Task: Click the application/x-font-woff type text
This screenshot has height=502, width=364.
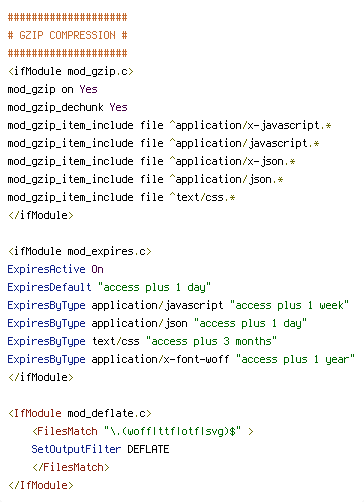Action: [x=161, y=359]
